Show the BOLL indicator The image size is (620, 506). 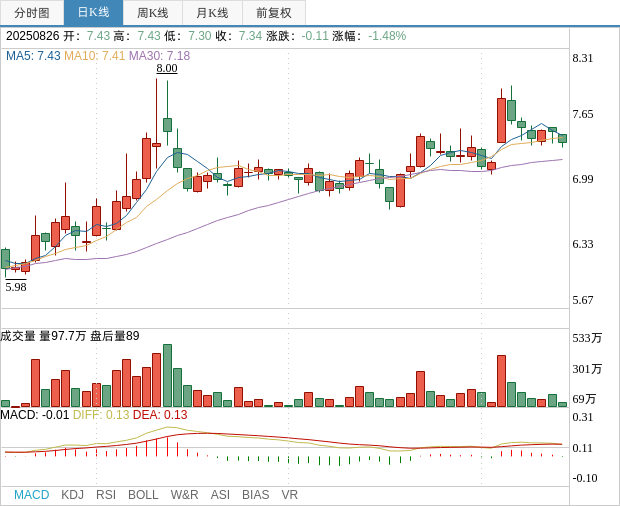[143, 495]
